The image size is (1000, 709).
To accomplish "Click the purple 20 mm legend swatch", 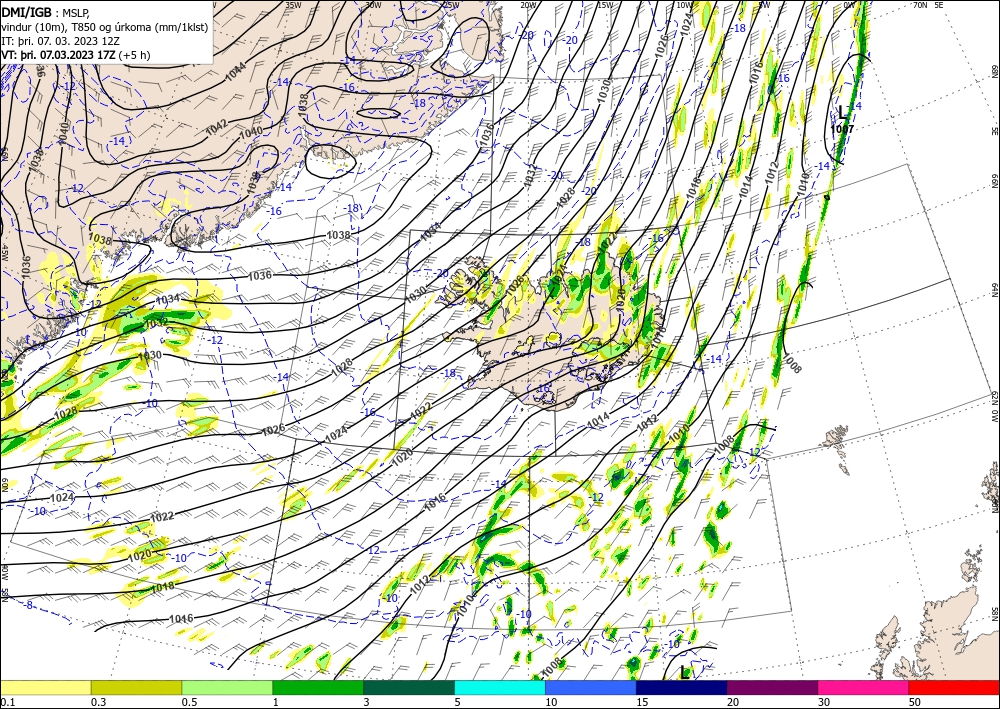I will pos(772,687).
